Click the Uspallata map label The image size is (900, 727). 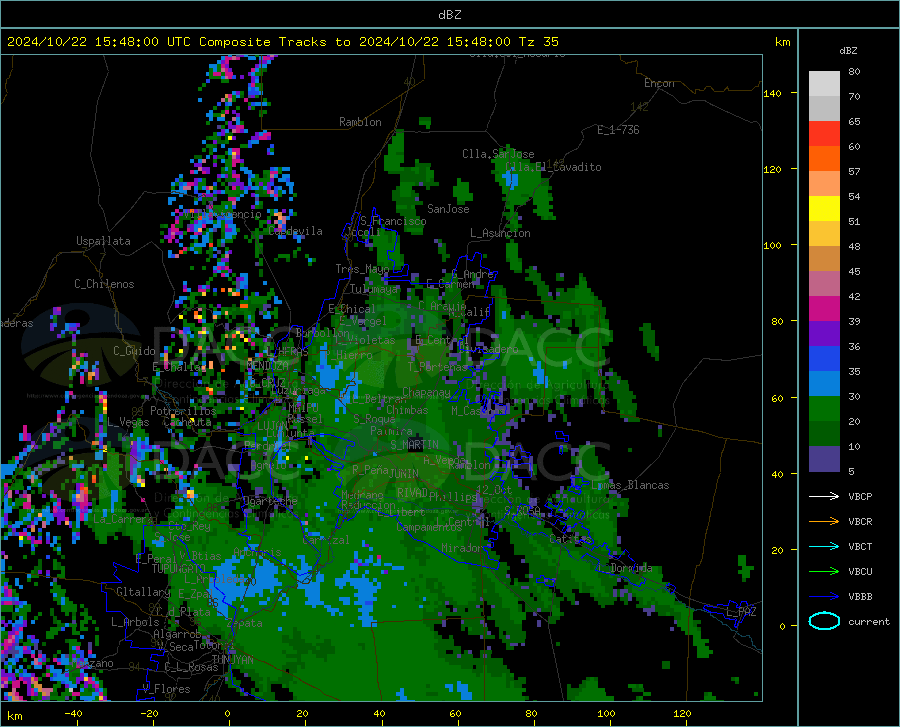coord(103,241)
